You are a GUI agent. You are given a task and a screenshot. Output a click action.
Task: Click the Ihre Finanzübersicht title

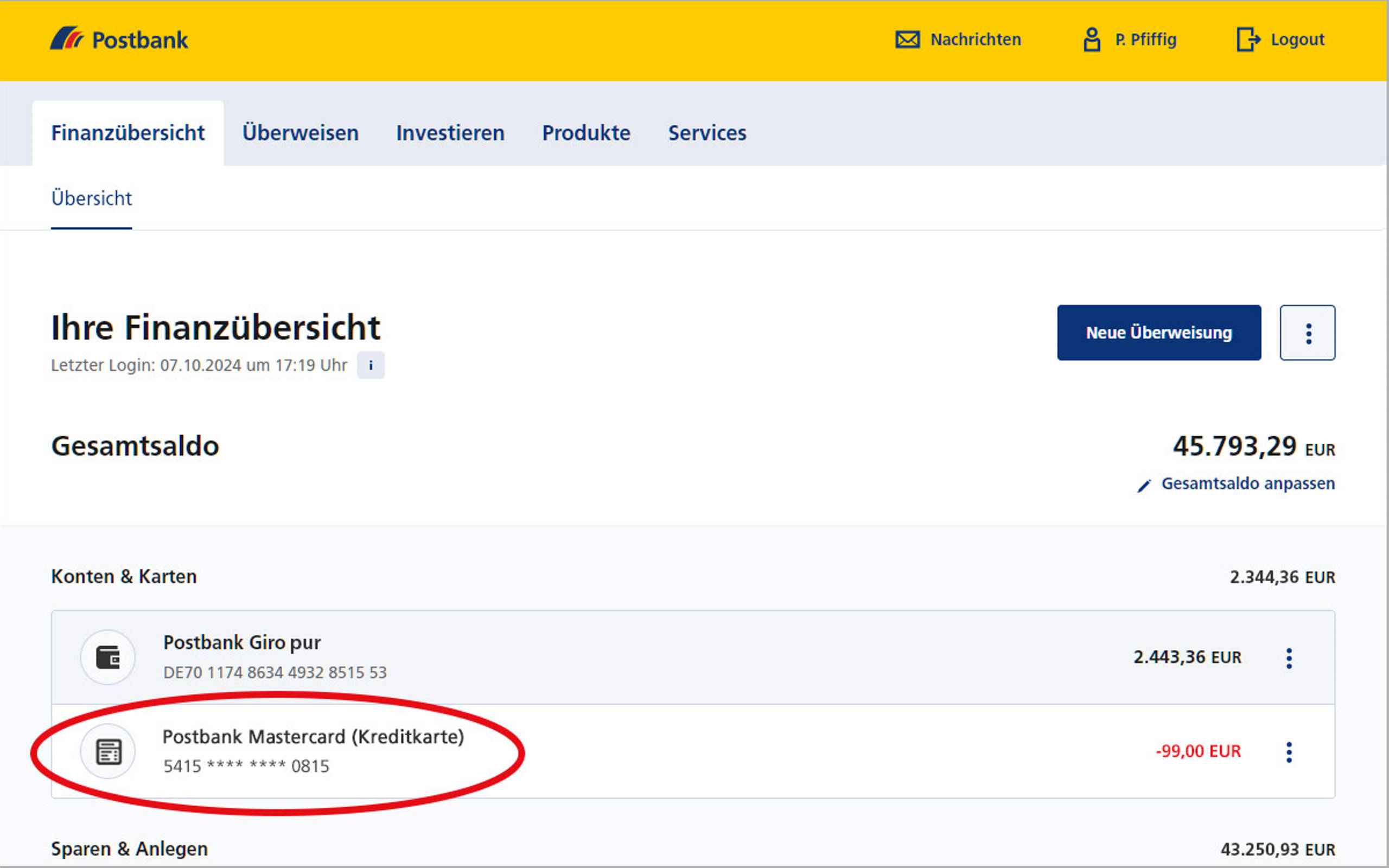[216, 328]
